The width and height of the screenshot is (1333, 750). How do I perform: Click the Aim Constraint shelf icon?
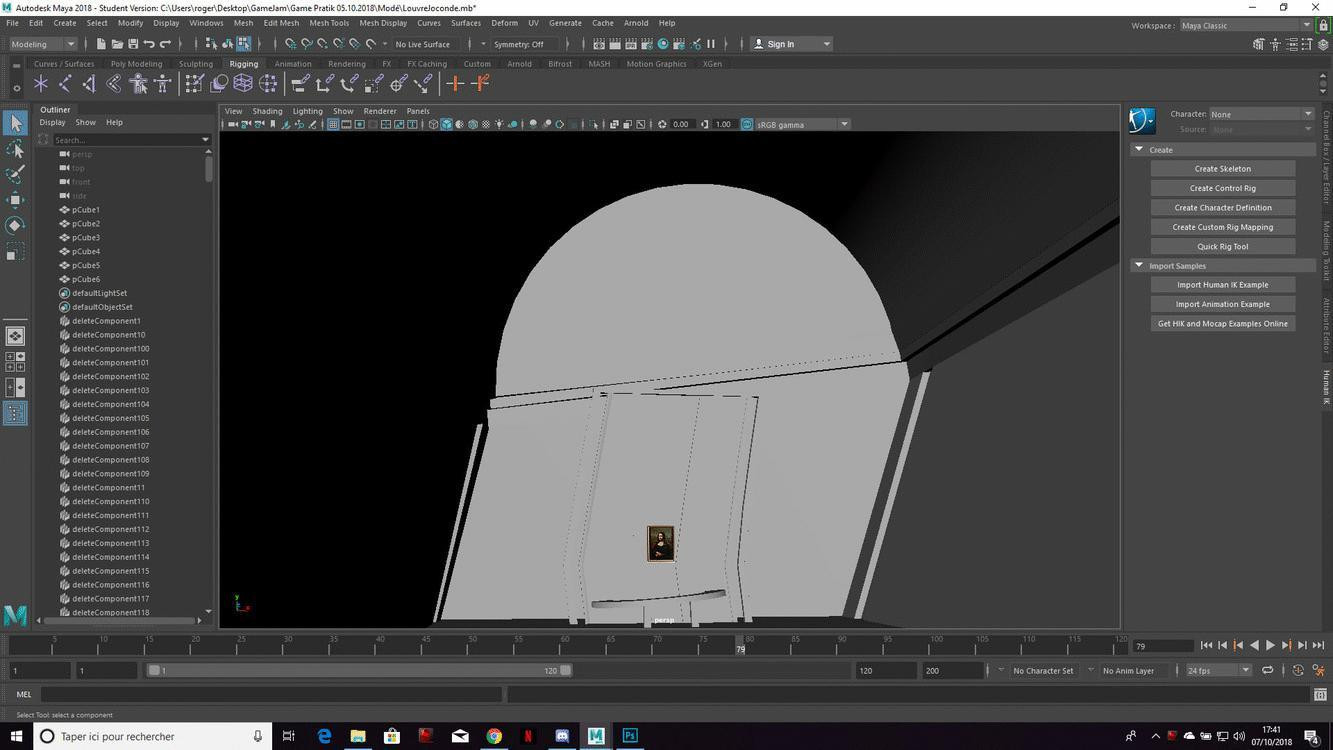pyautogui.click(x=399, y=84)
